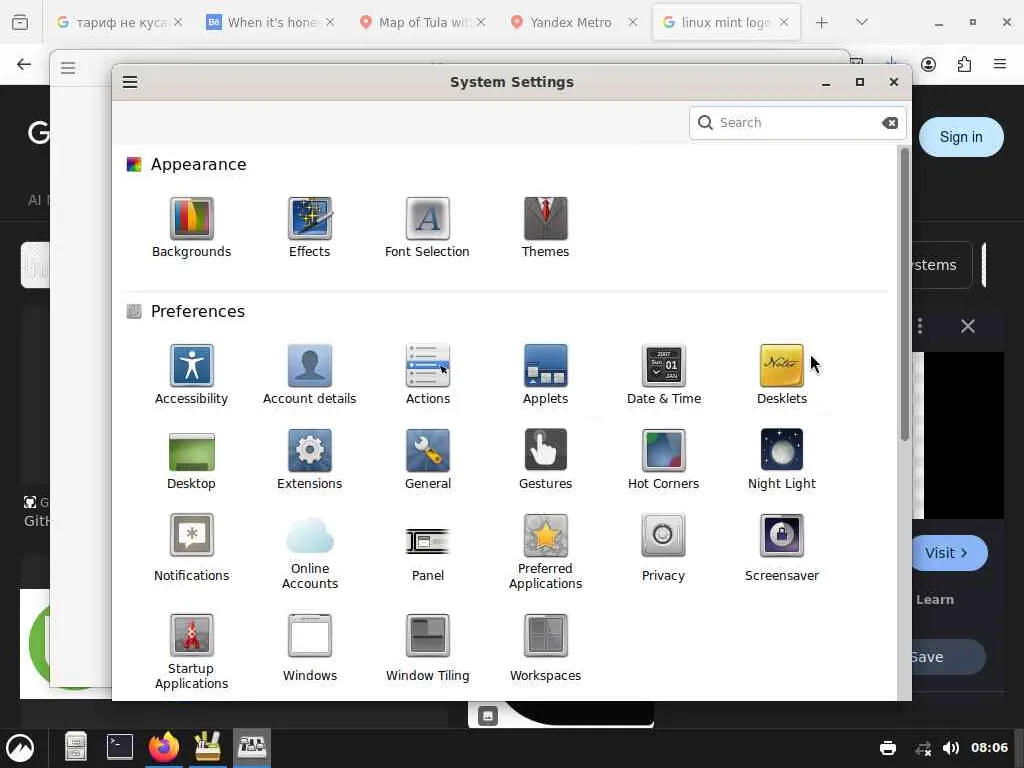
Task: Switch to the Map of Tula tab
Action: click(423, 22)
